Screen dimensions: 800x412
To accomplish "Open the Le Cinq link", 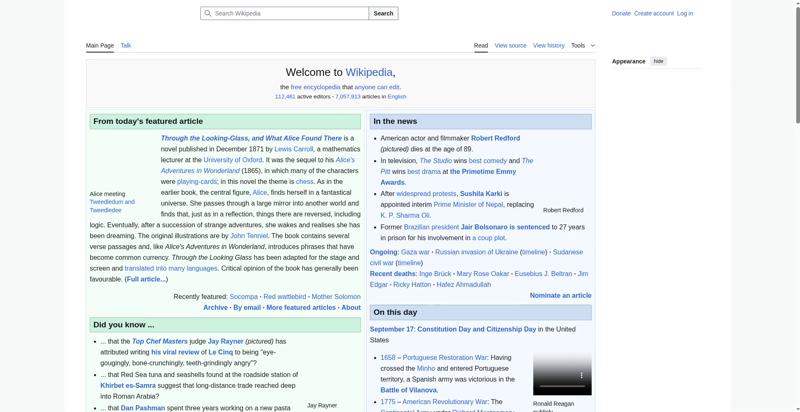I will point(220,352).
